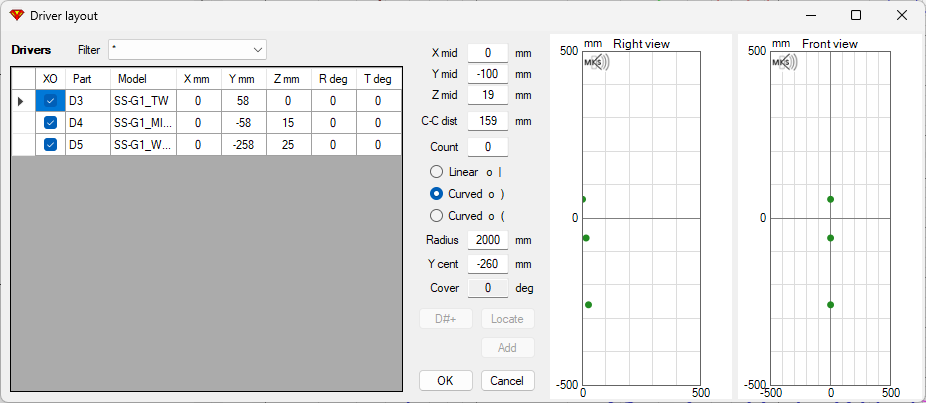Click the SS-G1_MI... model cell
926x403 pixels.
(x=144, y=124)
